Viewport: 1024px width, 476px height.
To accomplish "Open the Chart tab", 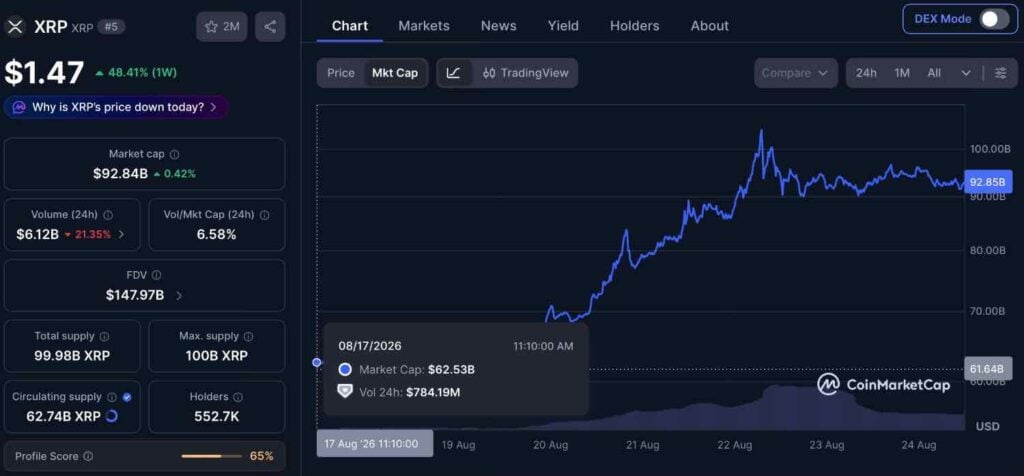I will click(349, 25).
